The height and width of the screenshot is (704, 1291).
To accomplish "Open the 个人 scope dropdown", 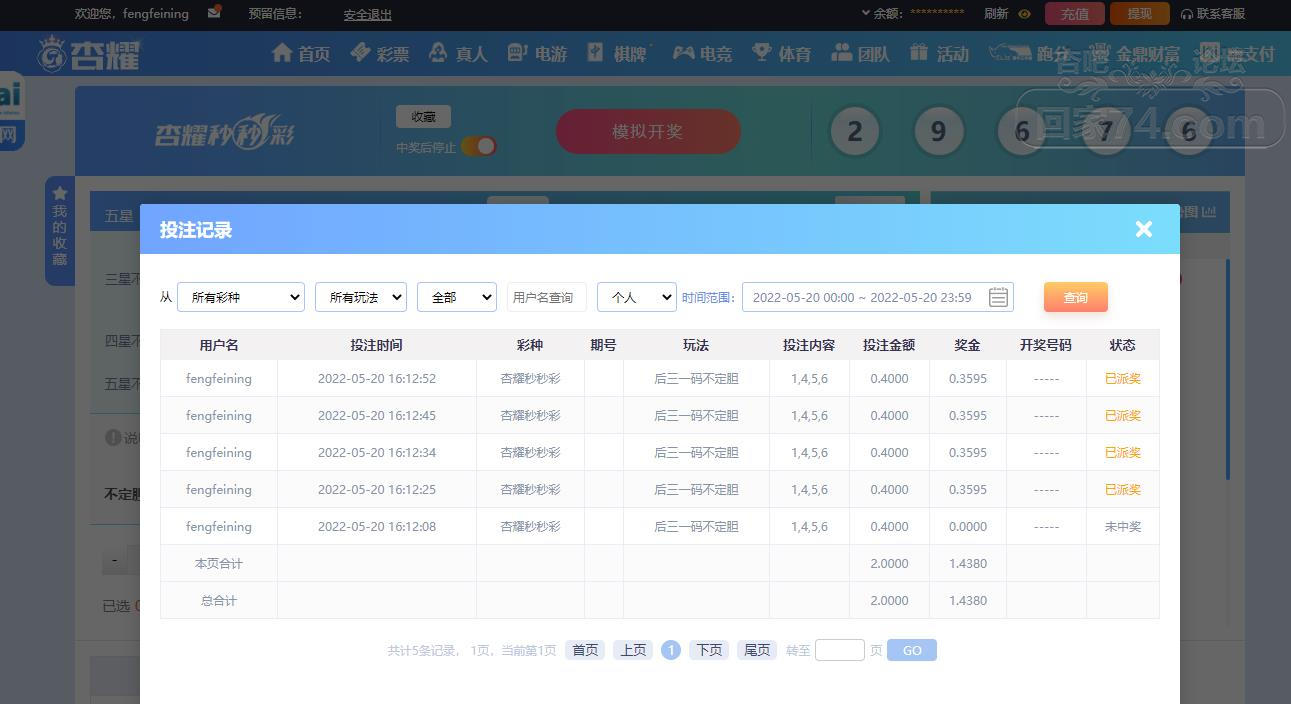I will click(636, 297).
